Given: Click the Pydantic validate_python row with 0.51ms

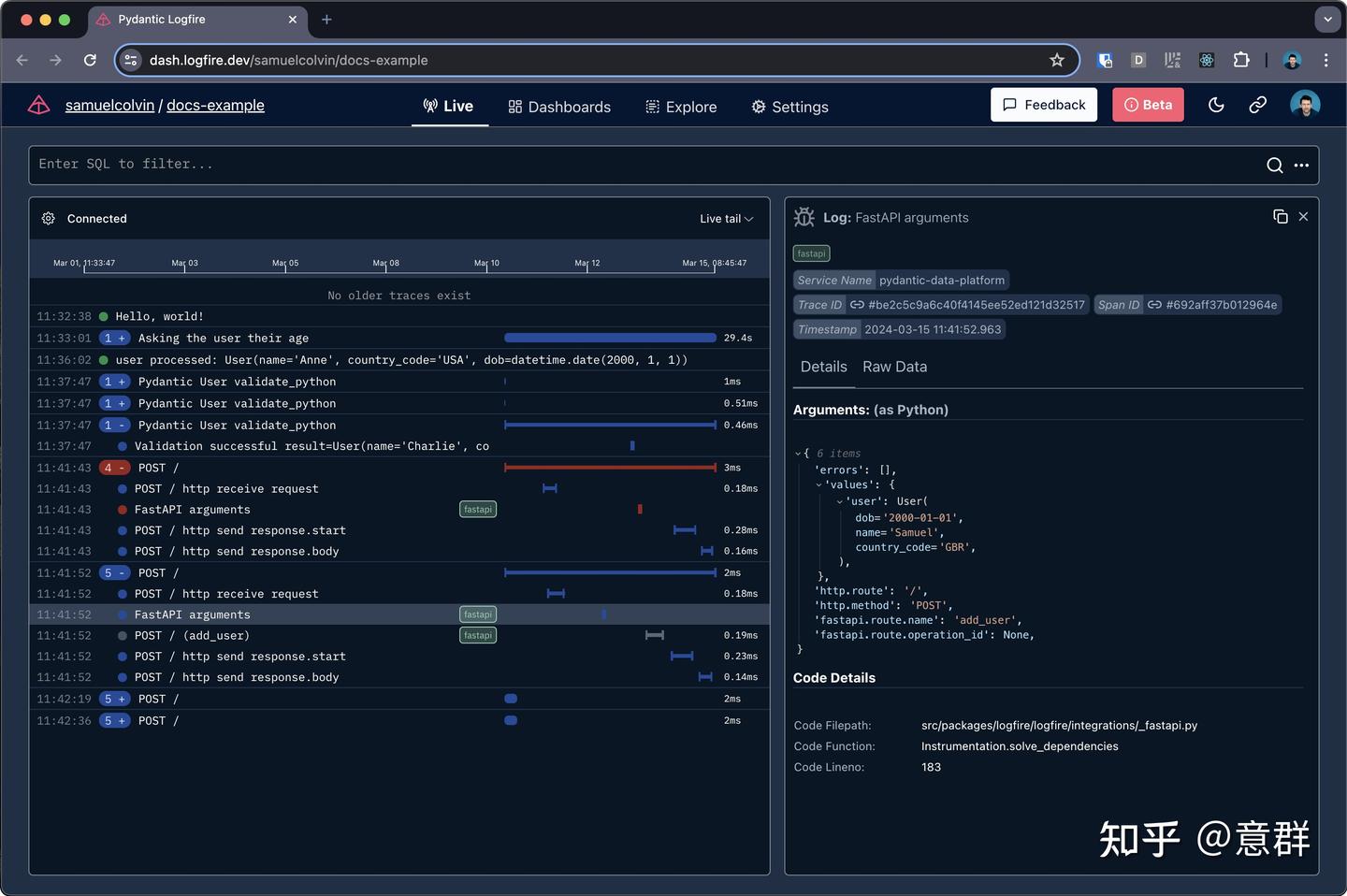Looking at the screenshot, I should pos(399,403).
